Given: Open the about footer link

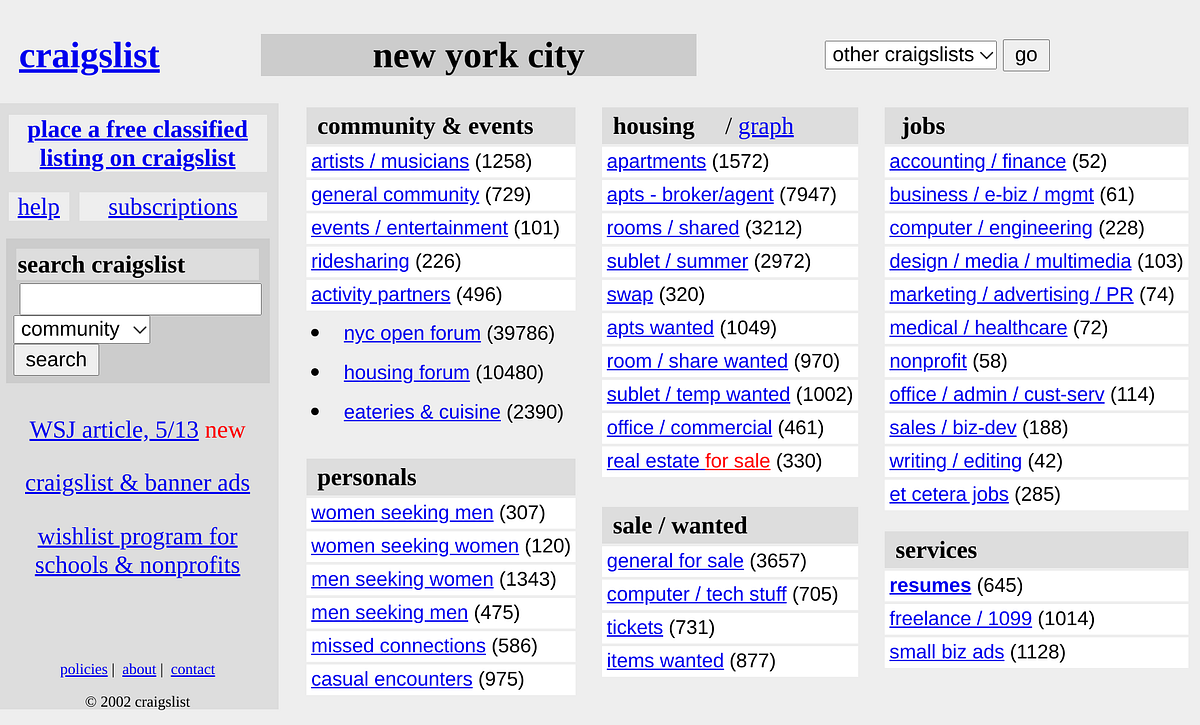Looking at the screenshot, I should (x=139, y=670).
